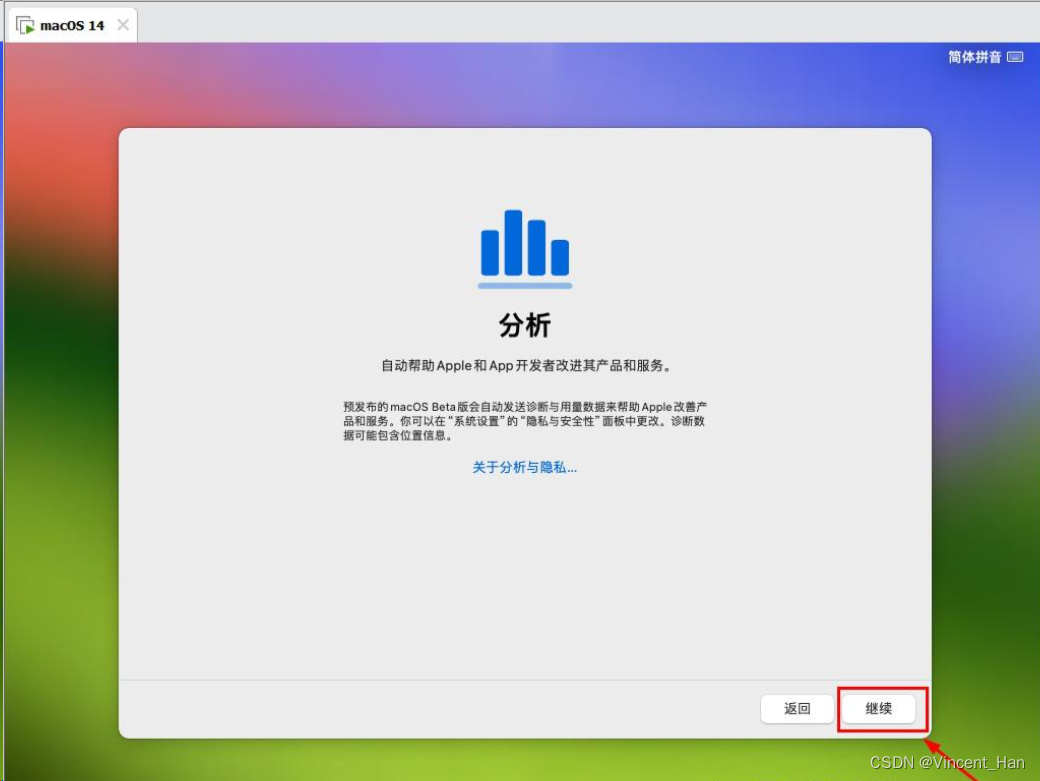
Task: Click the blue bar chart analytics icon
Action: 525,249
